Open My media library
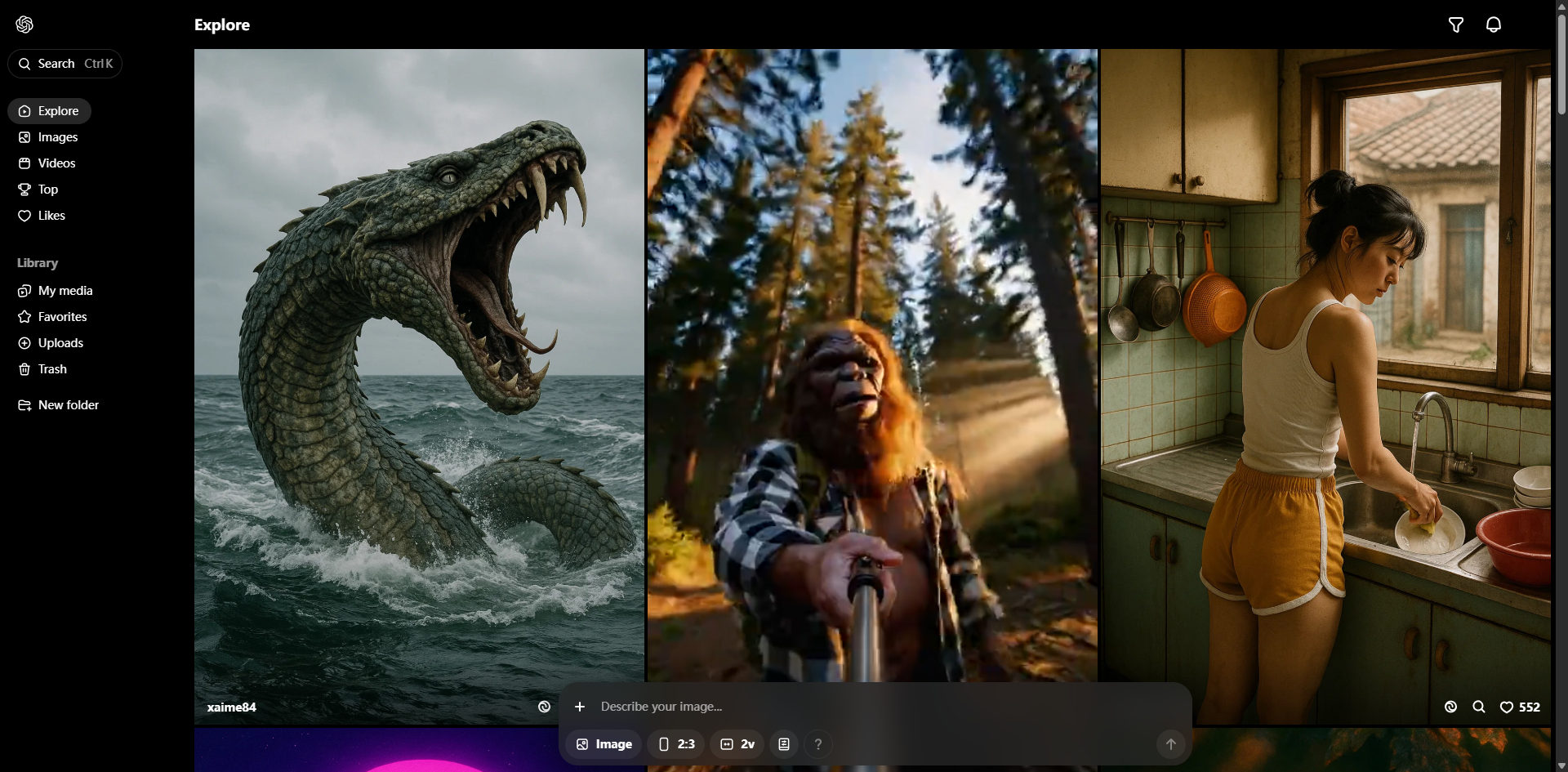1568x772 pixels. click(65, 291)
